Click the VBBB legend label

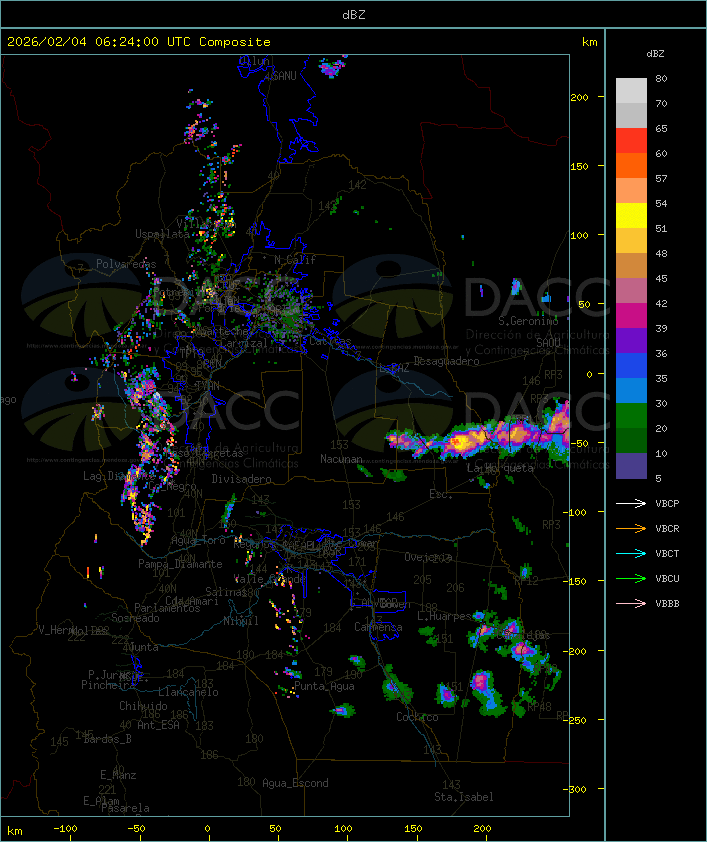coord(667,603)
